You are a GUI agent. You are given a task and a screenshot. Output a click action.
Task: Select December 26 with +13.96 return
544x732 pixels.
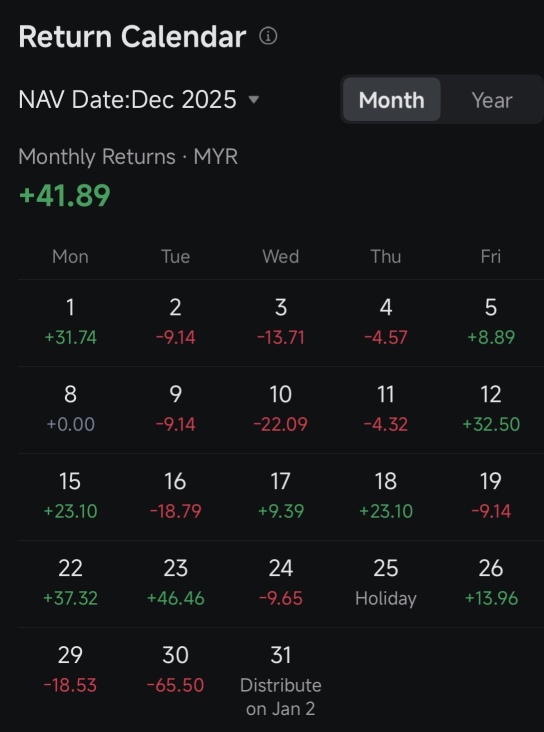491,583
